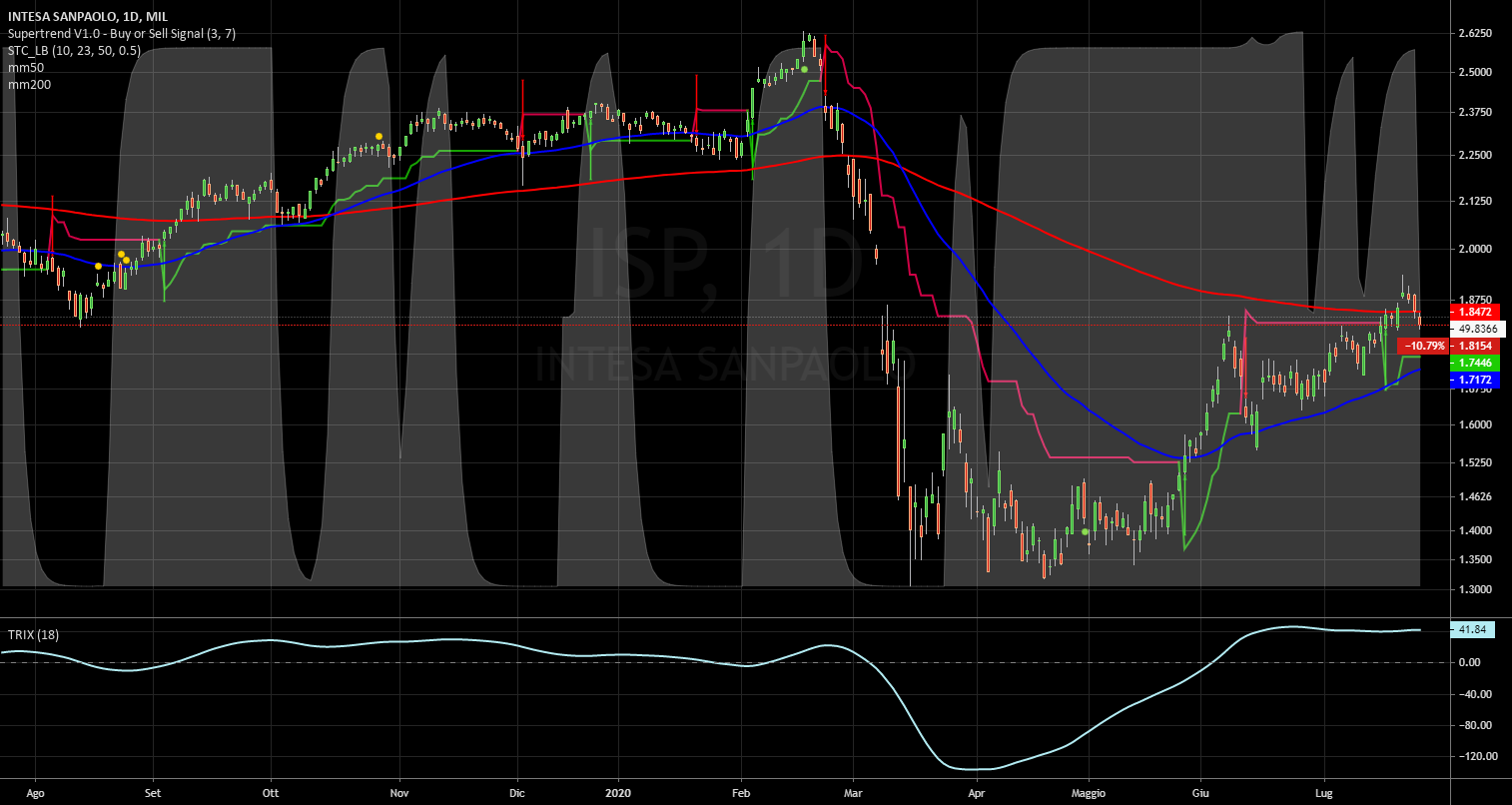Click the 1.6000 price axis value
Viewport: 1512px width, 805px height.
click(1476, 424)
